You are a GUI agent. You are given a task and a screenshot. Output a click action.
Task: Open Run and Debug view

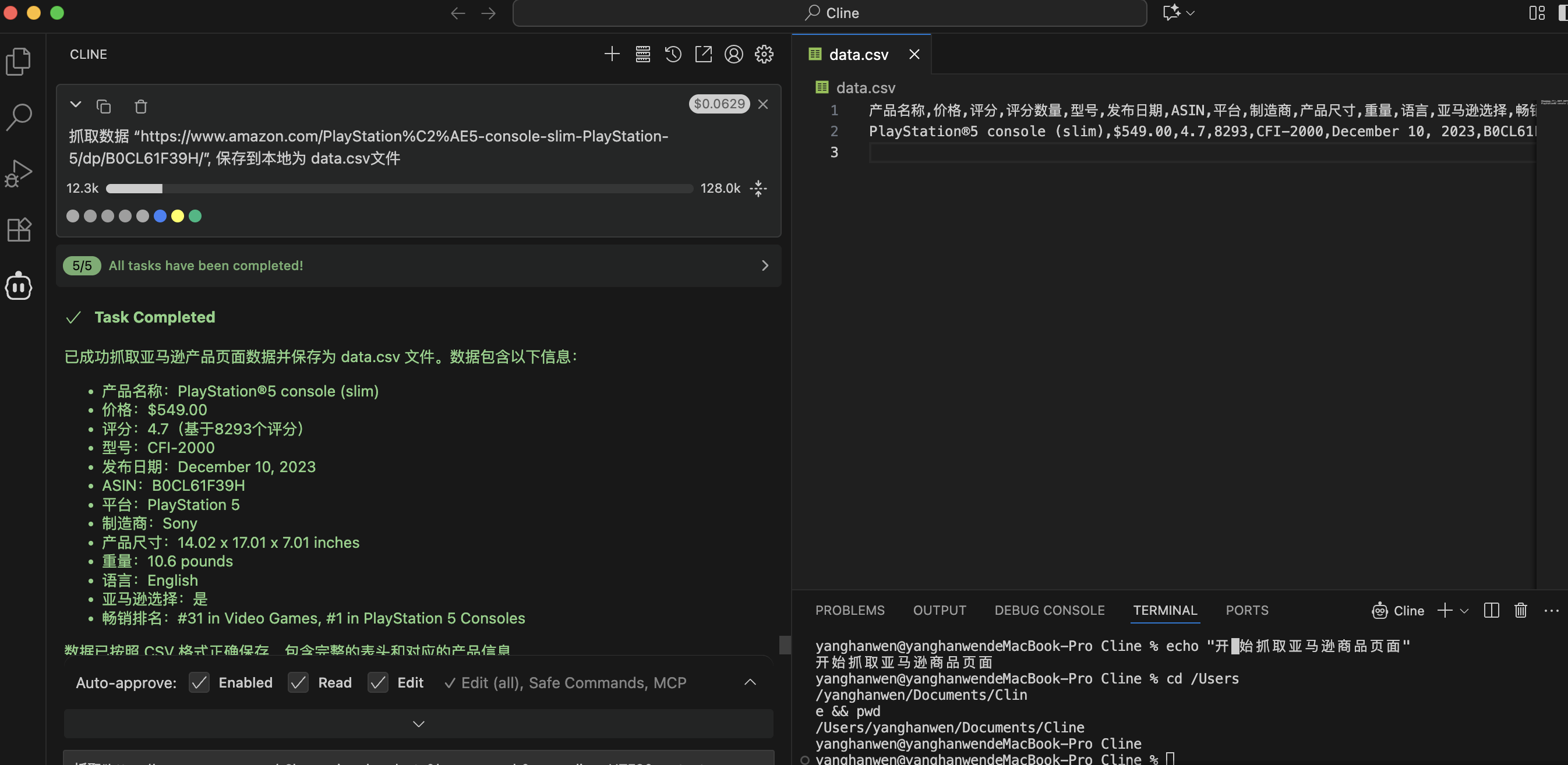18,173
